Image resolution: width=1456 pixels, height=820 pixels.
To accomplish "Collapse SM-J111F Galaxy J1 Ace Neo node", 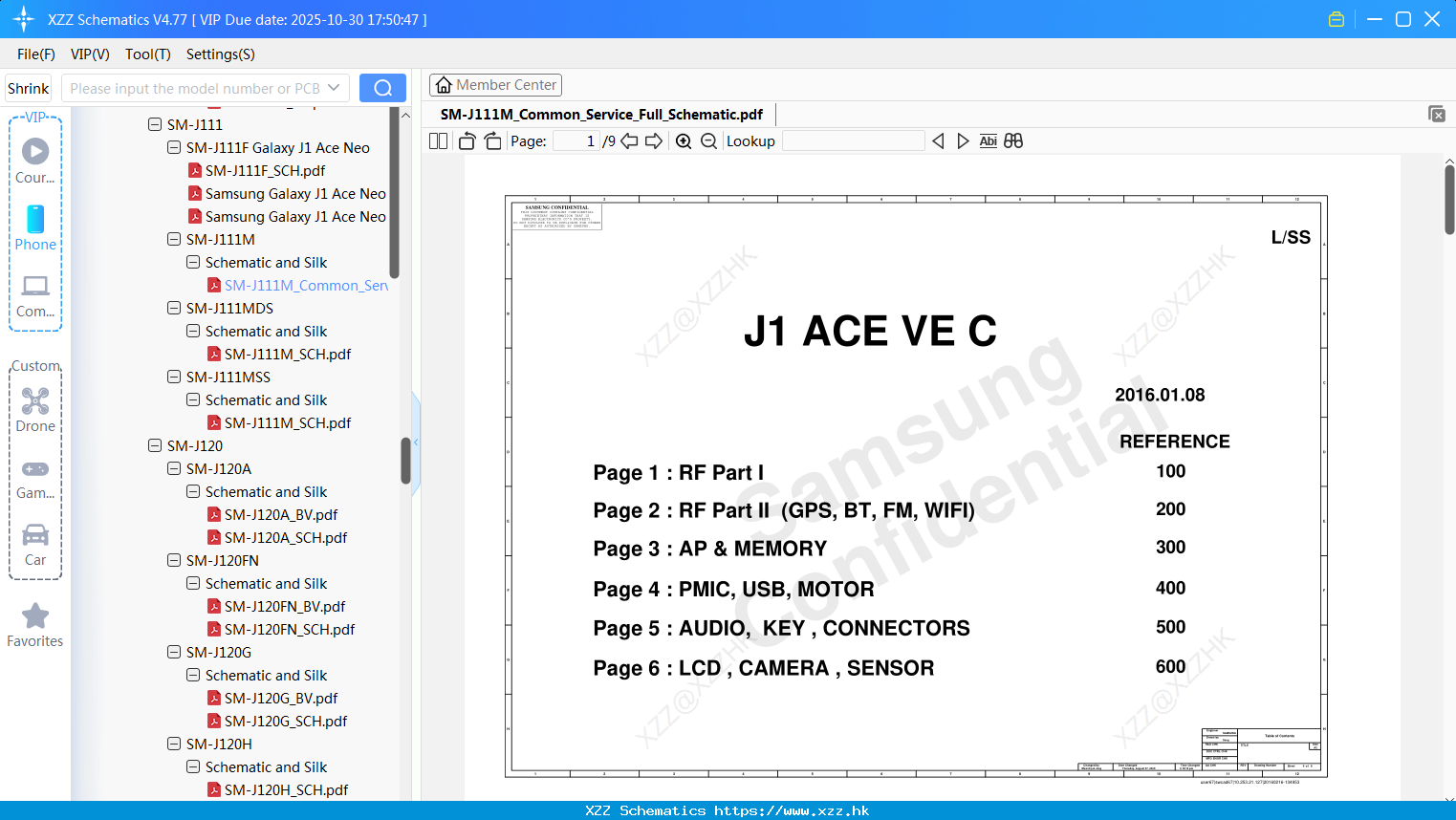I will pyautogui.click(x=174, y=147).
